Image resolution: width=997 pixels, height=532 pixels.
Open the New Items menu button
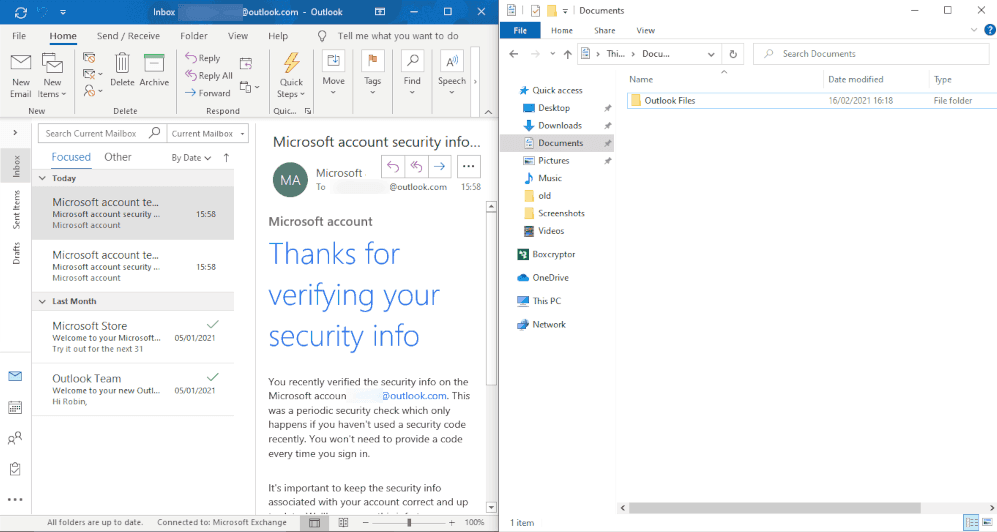52,76
